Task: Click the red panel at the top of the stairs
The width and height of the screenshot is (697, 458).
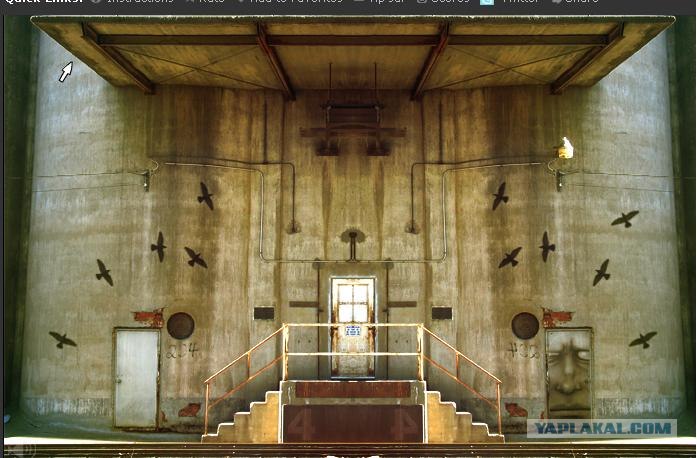Action: tap(353, 390)
